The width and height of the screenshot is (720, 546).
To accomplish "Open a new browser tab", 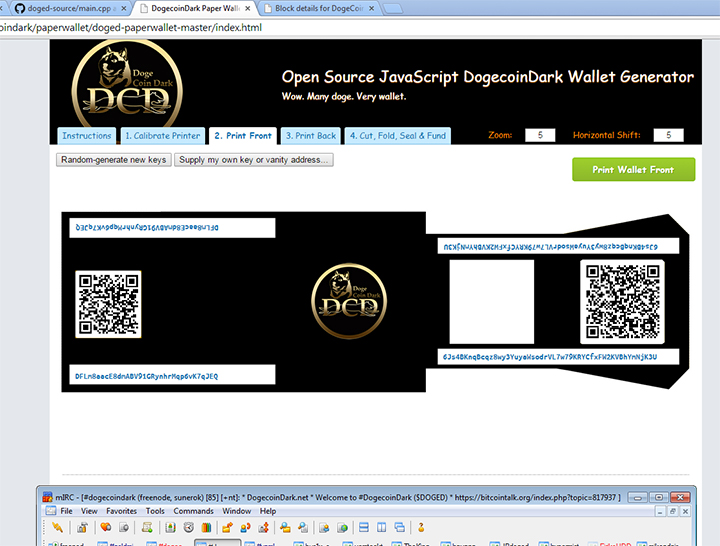I will [393, 9].
